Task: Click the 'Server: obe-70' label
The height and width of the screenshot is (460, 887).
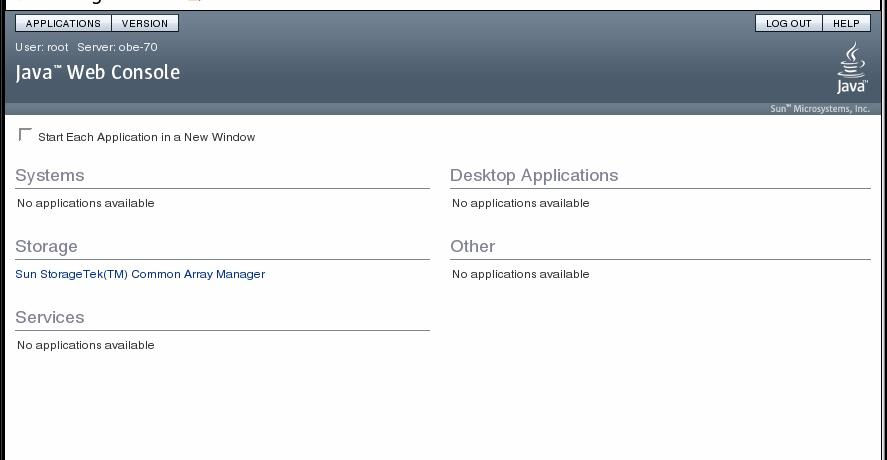Action: click(x=118, y=47)
